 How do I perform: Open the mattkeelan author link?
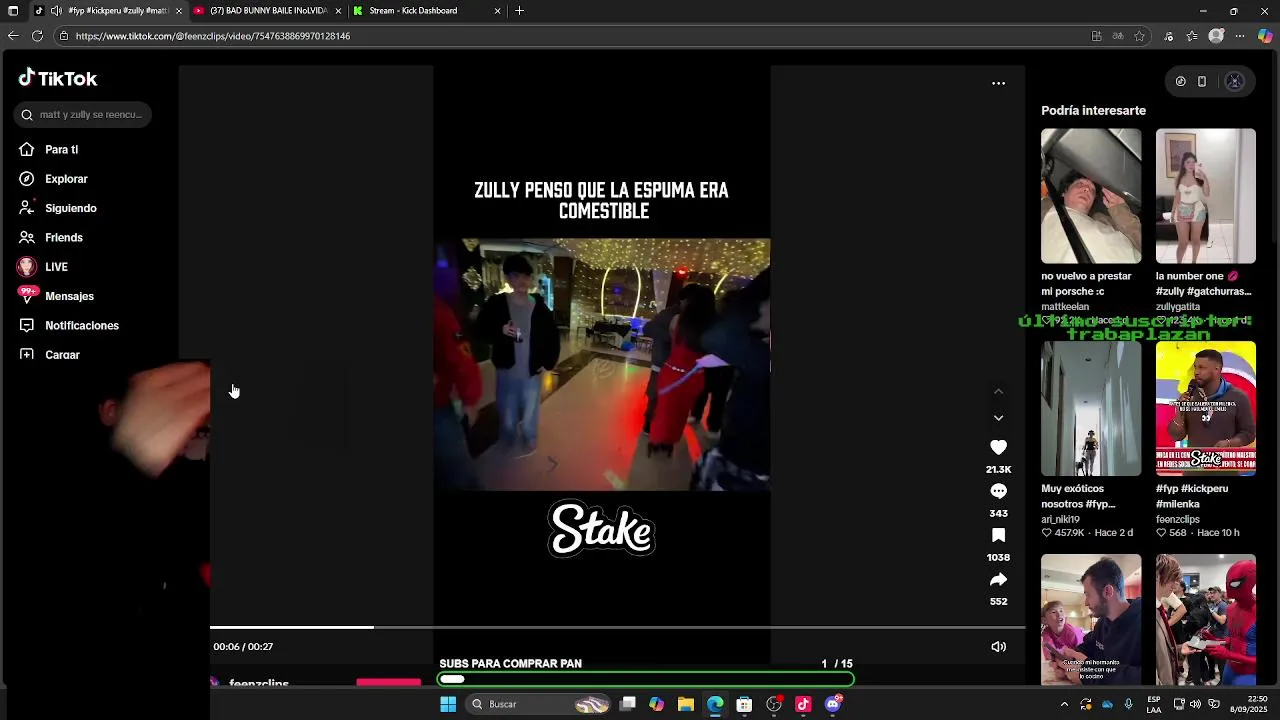point(1065,307)
